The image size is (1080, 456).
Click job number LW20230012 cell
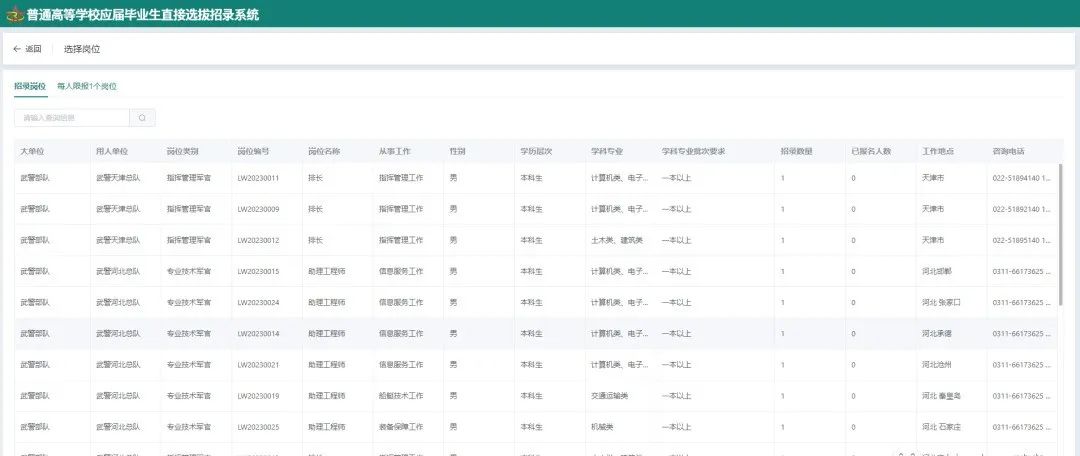[x=258, y=240]
